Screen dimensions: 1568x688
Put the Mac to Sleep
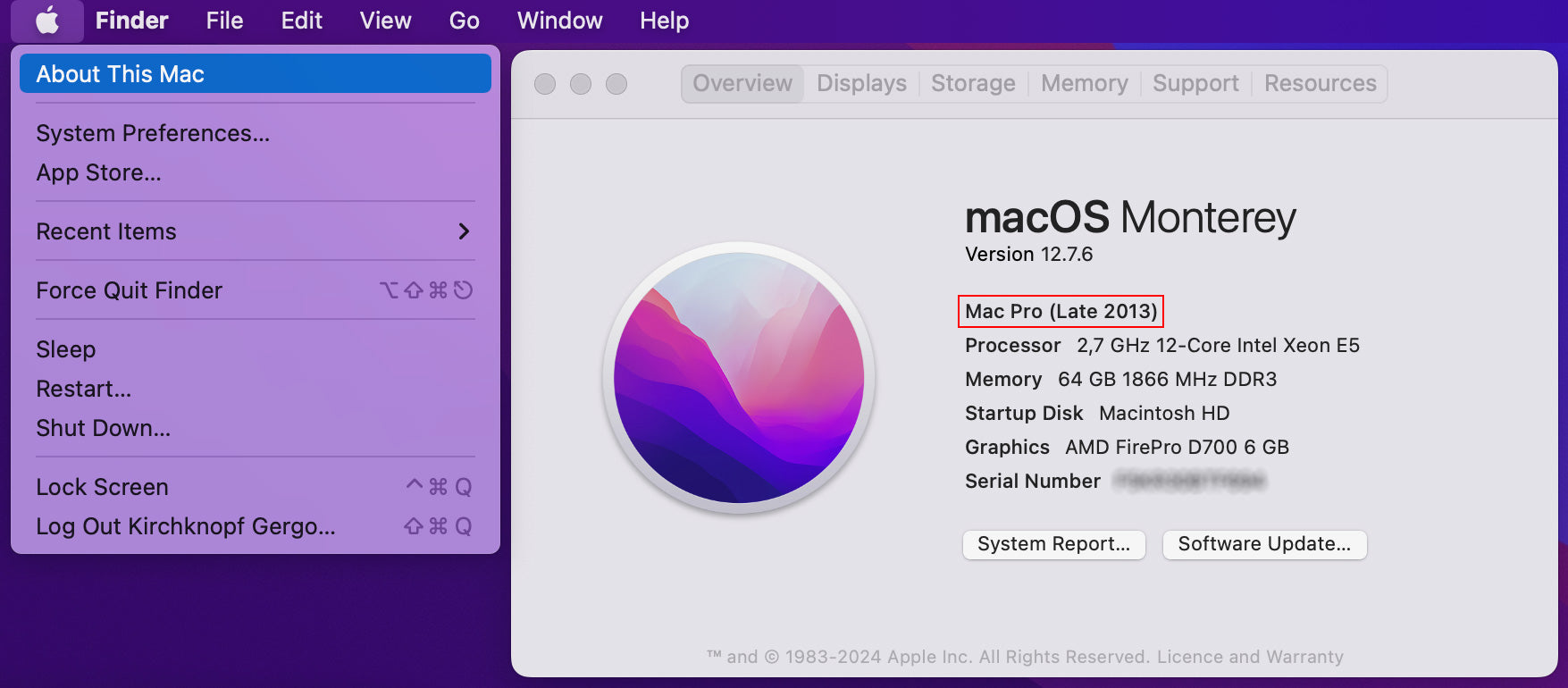pos(66,349)
